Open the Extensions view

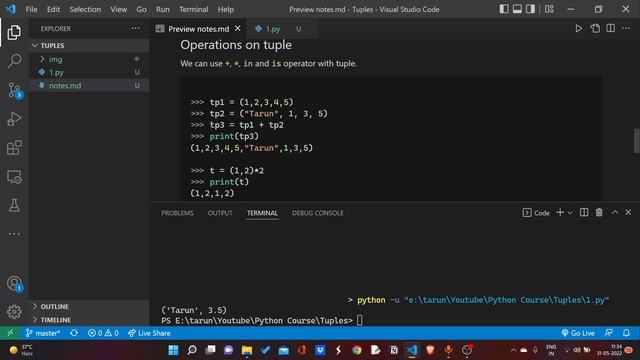14,148
